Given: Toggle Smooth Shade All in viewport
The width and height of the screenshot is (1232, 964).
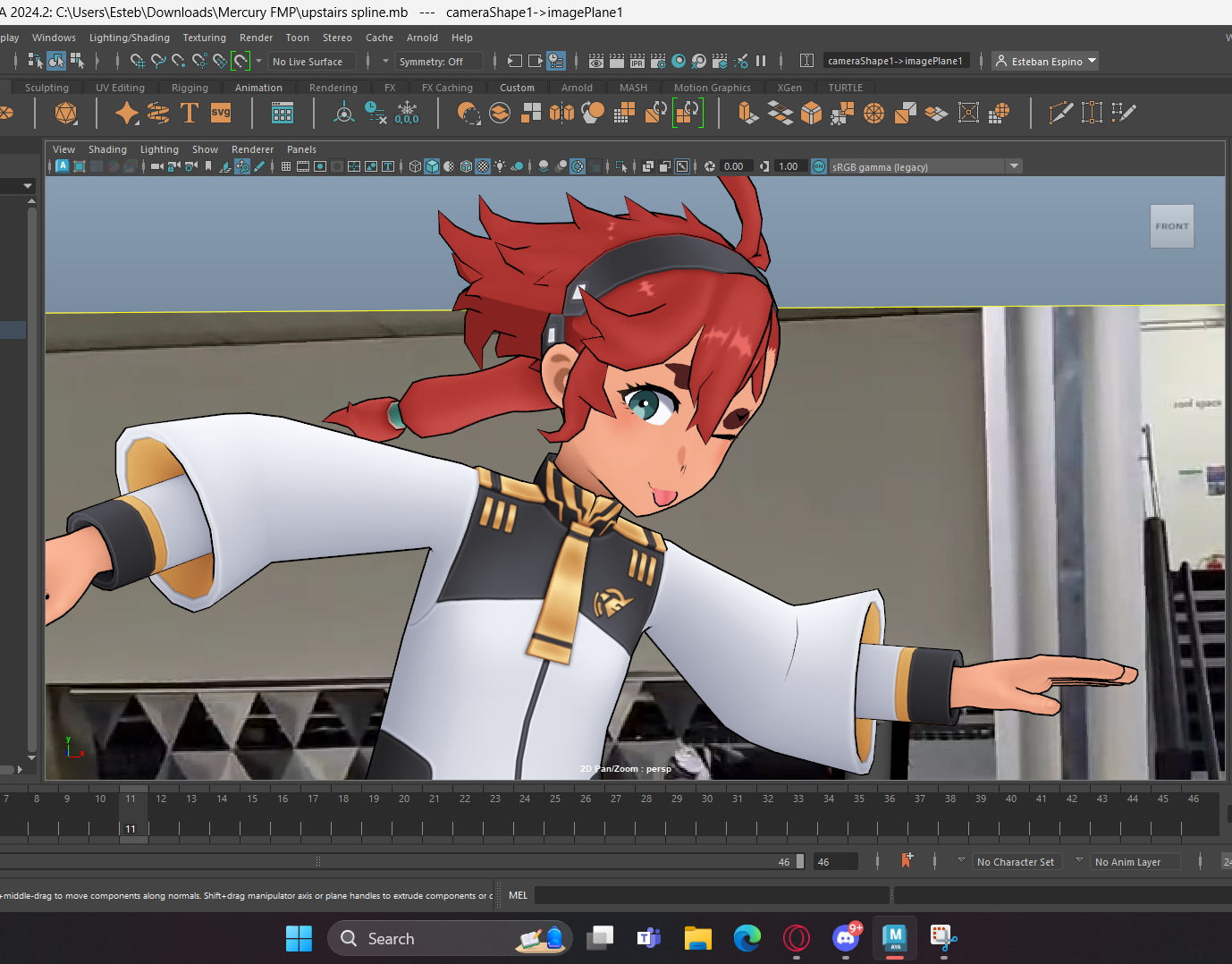Looking at the screenshot, I should tap(432, 166).
